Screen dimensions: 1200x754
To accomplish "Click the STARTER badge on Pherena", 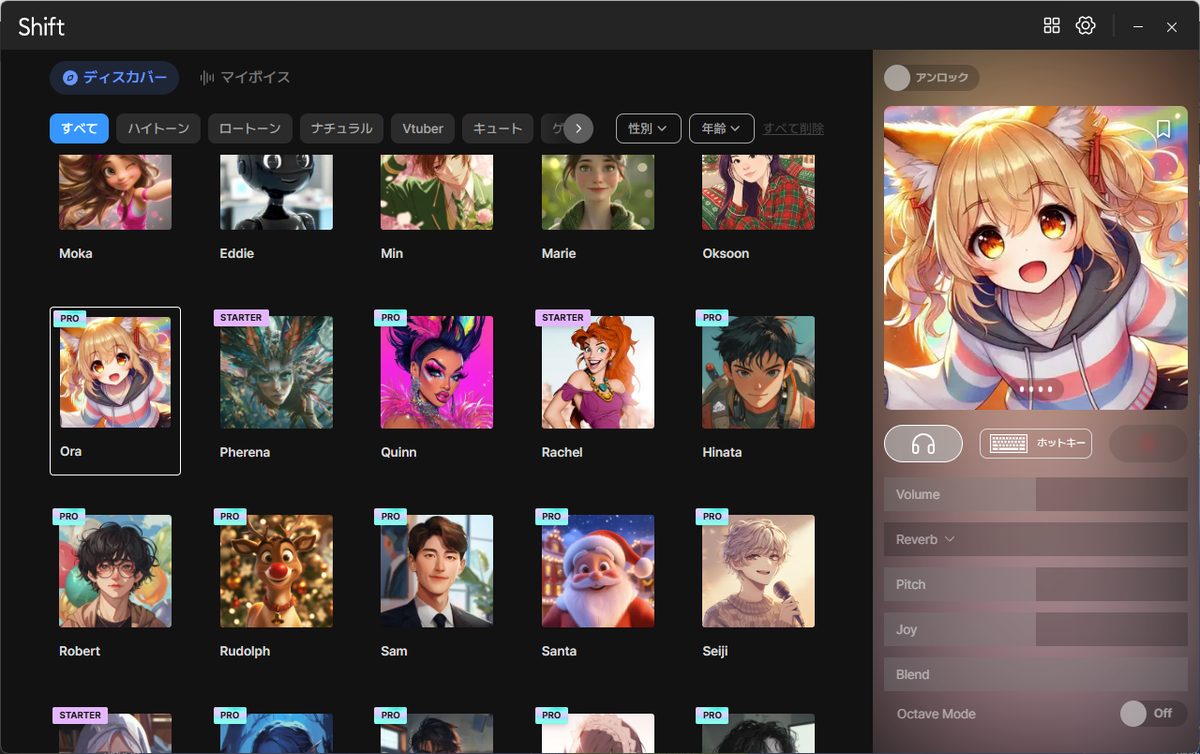I will [241, 317].
